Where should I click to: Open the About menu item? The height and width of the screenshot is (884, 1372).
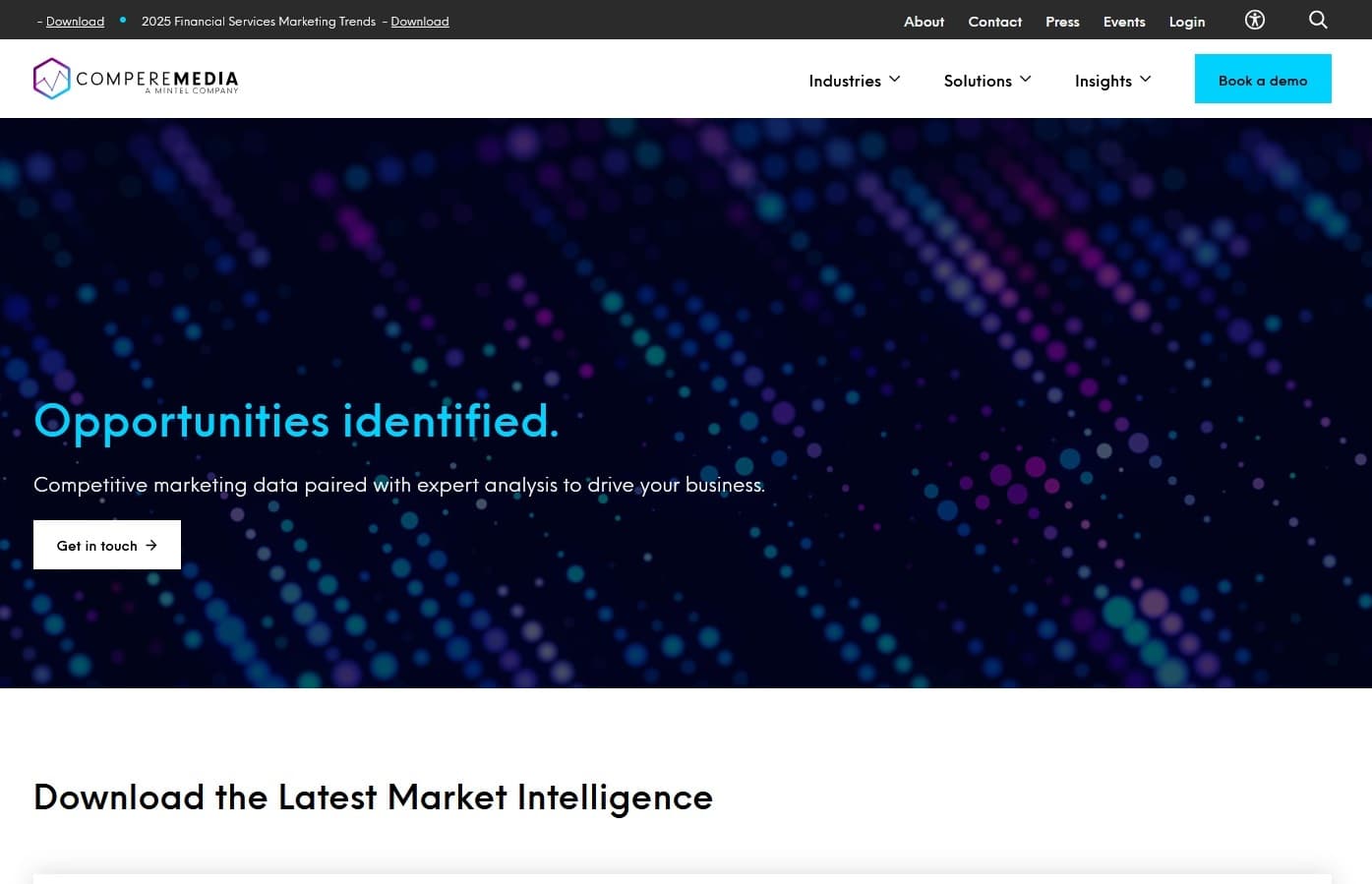pyautogui.click(x=924, y=21)
